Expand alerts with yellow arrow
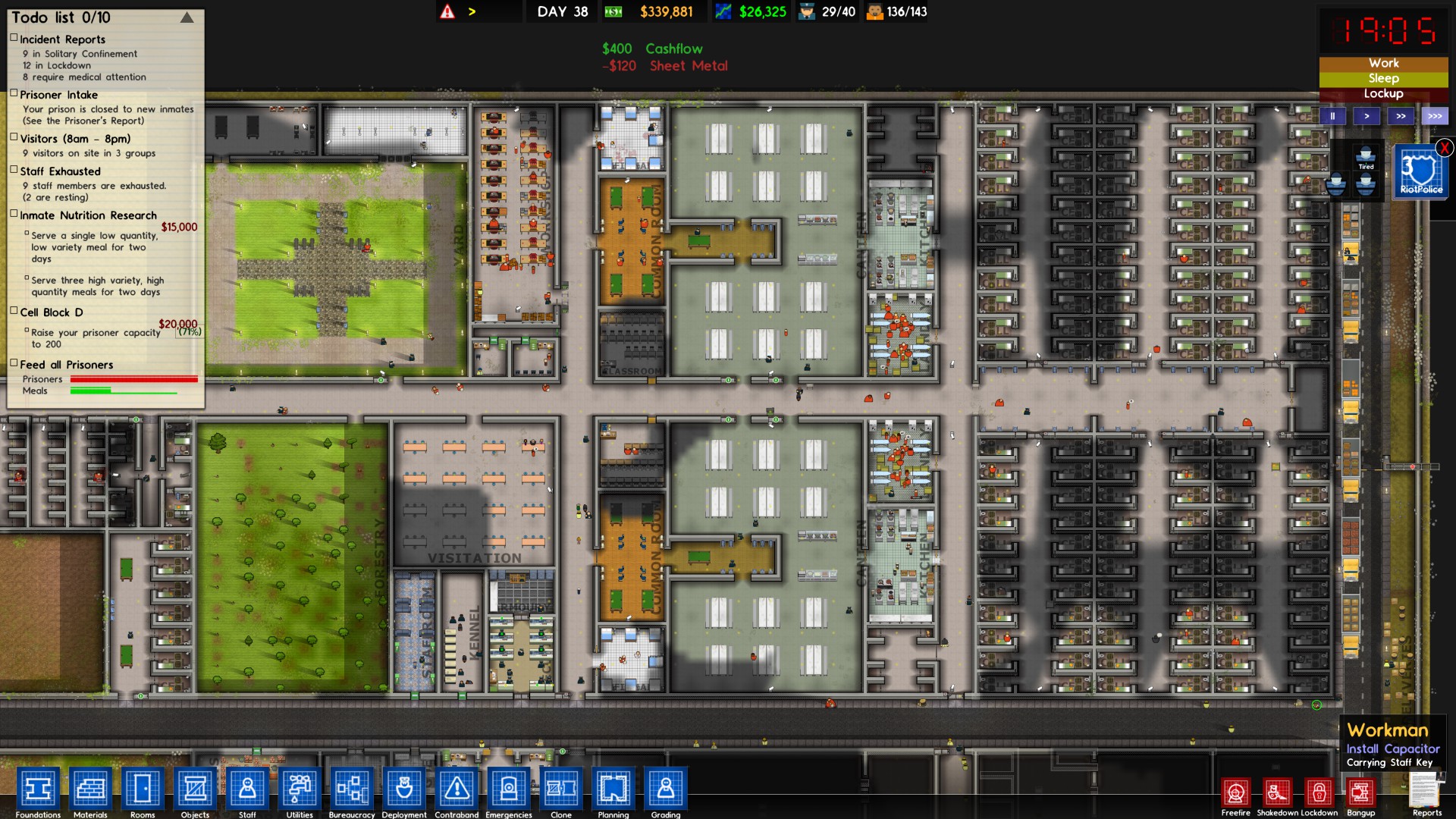Image resolution: width=1456 pixels, height=819 pixels. 472,11
